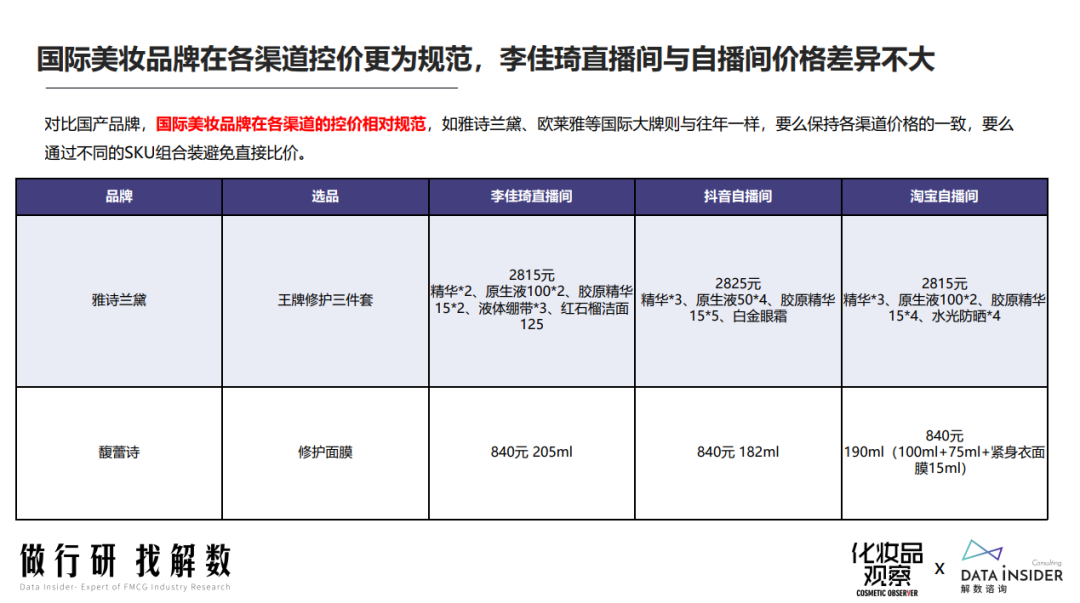Select the slide title about 国际美妆品牌控价

pos(486,59)
